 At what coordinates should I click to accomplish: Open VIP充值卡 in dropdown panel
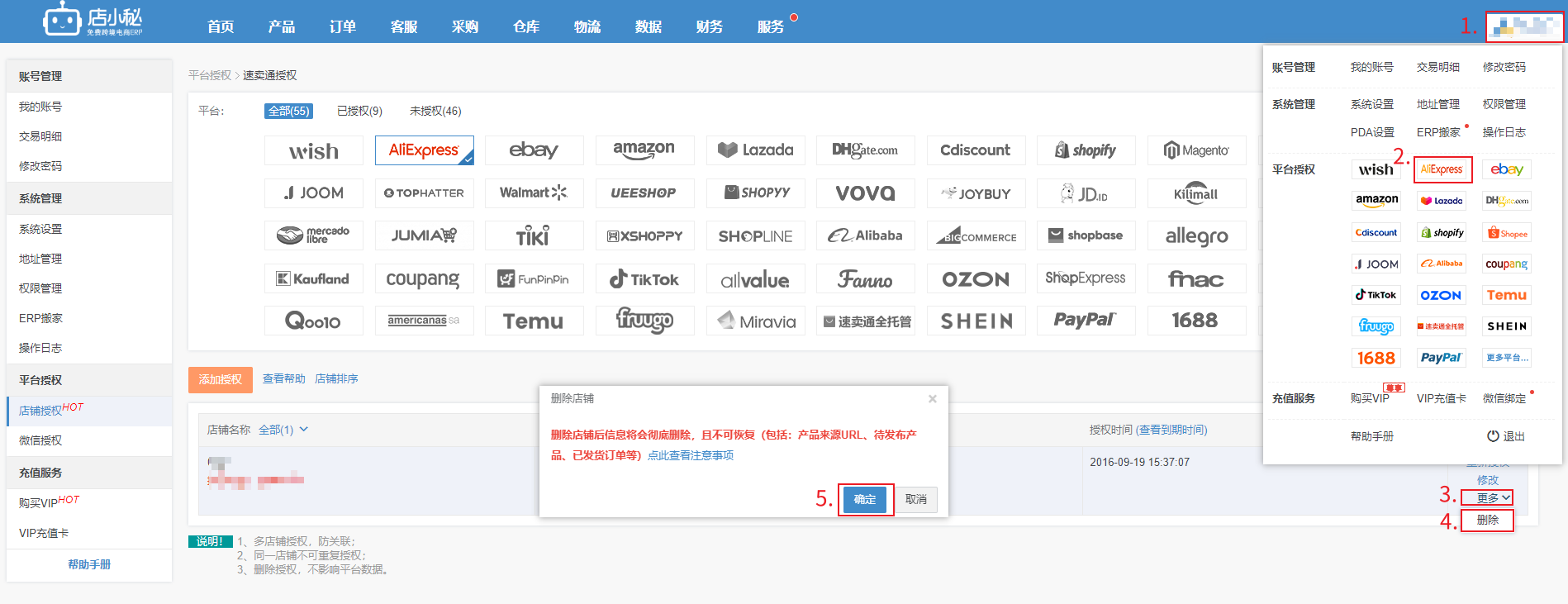click(1442, 398)
